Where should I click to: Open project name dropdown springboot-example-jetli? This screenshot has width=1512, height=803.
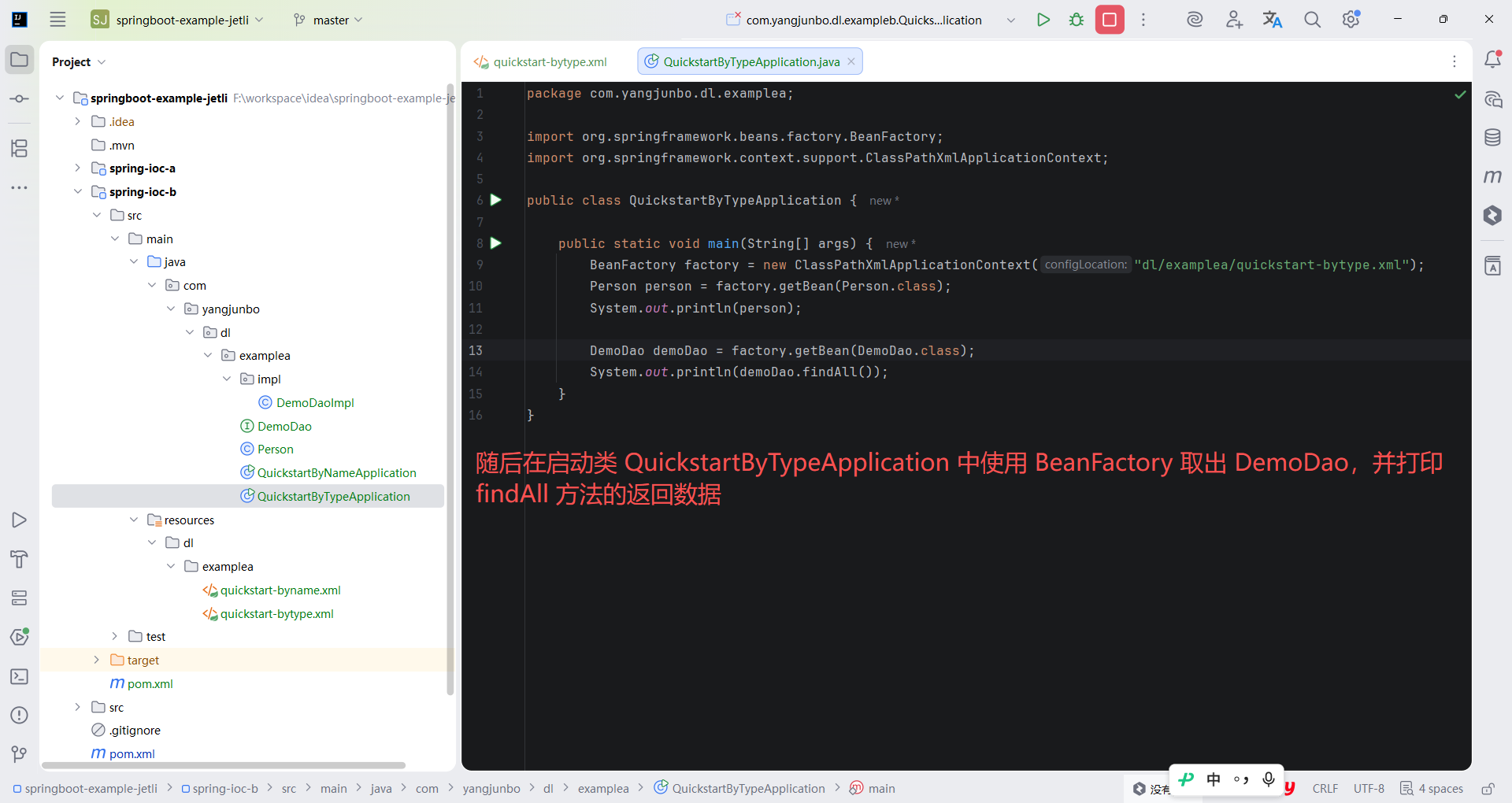(x=177, y=20)
